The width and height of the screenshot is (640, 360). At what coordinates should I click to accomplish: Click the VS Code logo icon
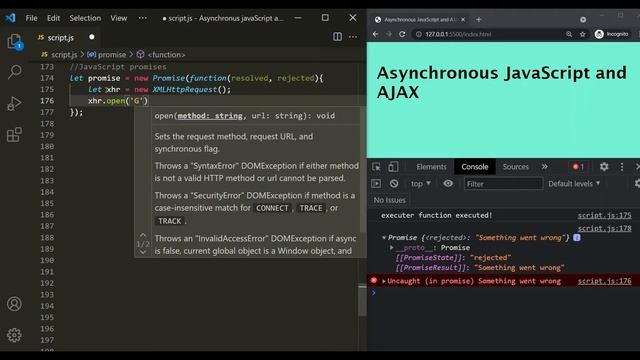tap(11, 18)
